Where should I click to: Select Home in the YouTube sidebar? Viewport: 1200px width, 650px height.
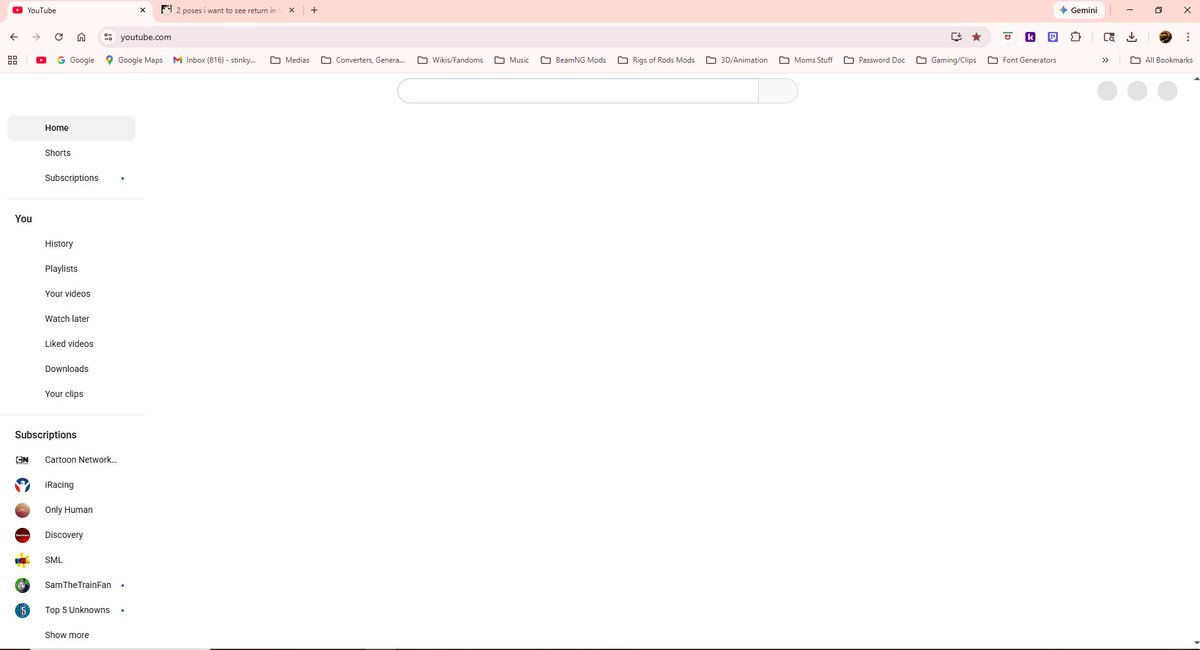click(x=71, y=128)
